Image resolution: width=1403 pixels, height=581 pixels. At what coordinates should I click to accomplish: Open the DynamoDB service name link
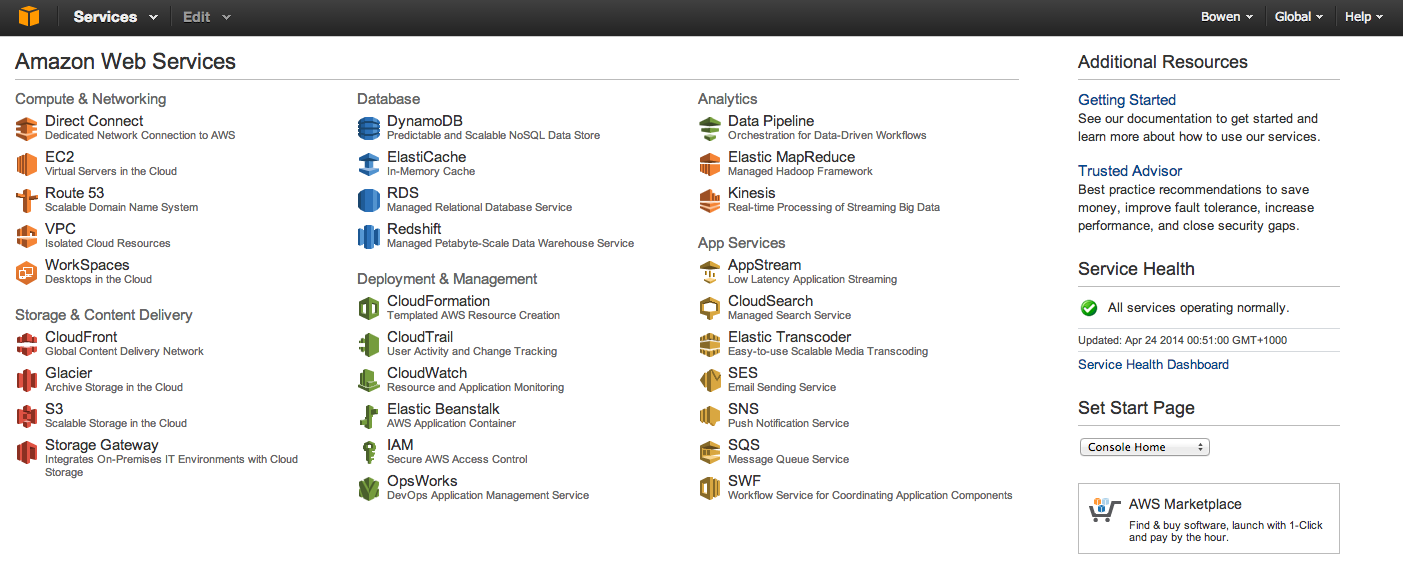click(425, 121)
